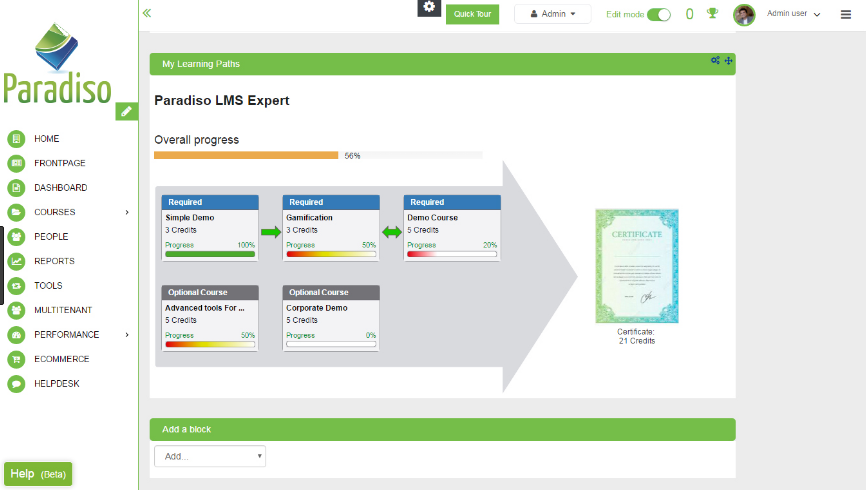The image size is (866, 490).
Task: Toggle the Edit mode switch
Action: point(659,14)
